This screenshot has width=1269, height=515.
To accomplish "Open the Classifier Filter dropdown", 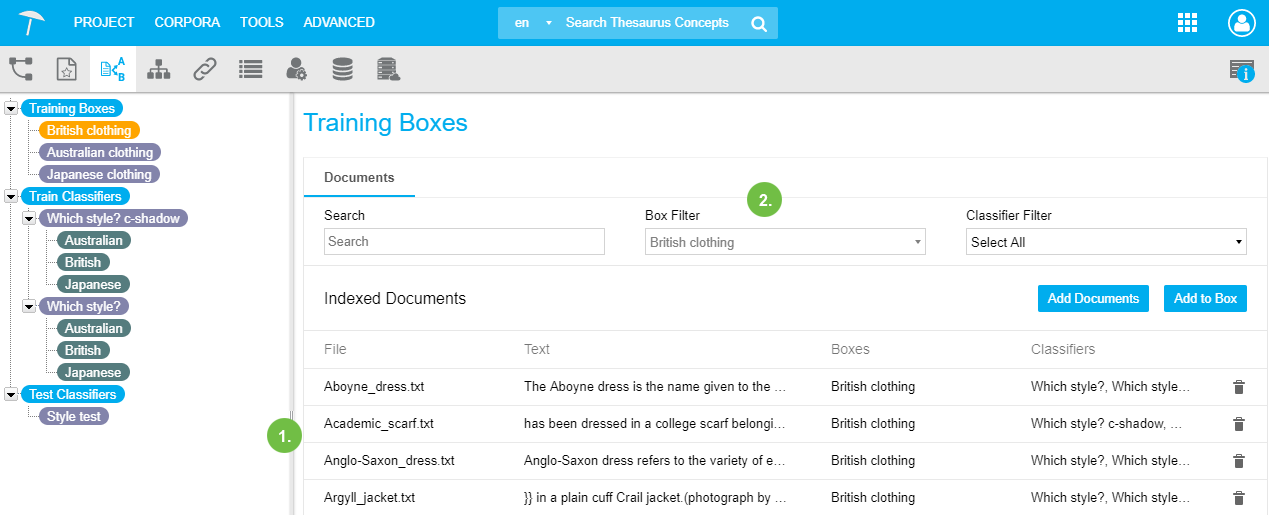I will click(x=1106, y=242).
